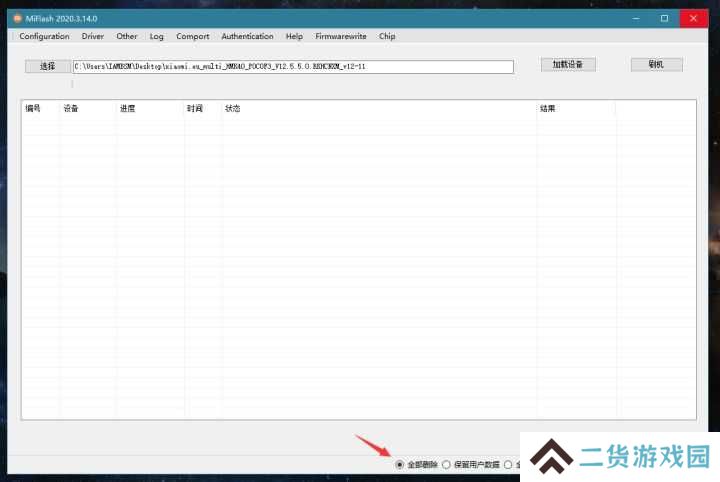This screenshot has height=482, width=720.
Task: Select the 保留用户数据 save user data radio
Action: click(446, 465)
